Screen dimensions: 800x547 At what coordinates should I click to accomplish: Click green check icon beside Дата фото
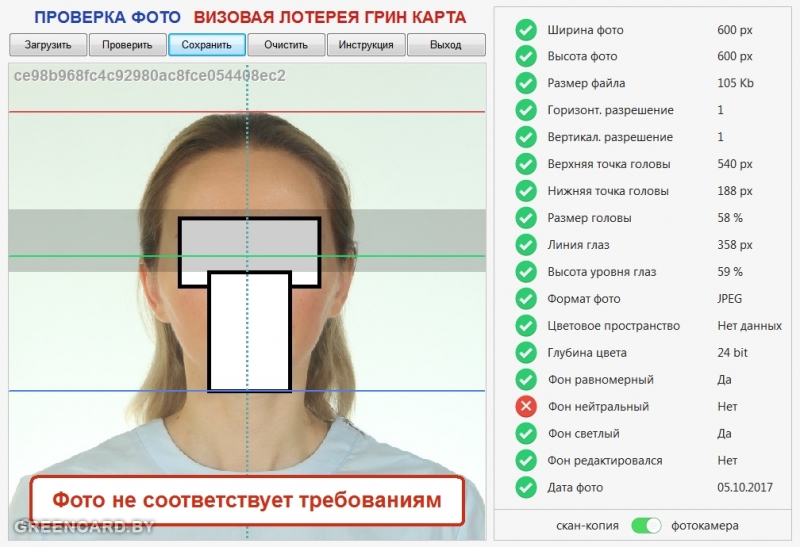(x=526, y=488)
